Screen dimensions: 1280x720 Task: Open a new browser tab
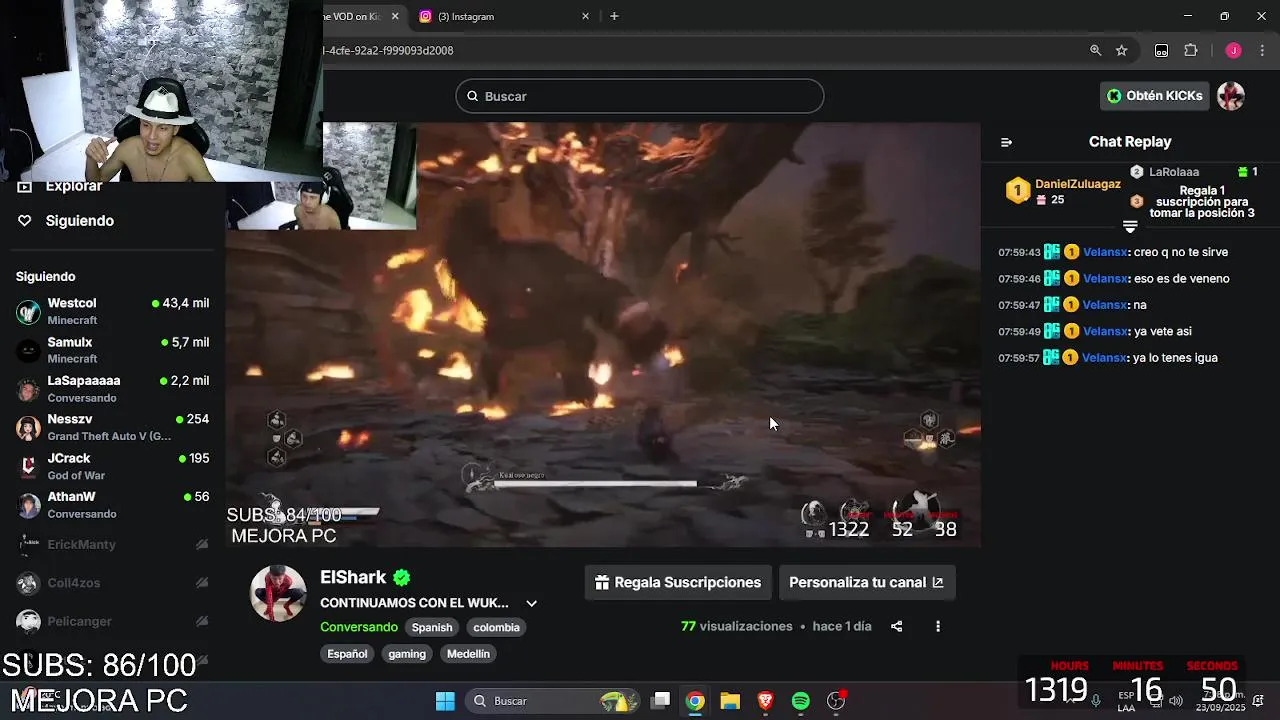pos(614,16)
